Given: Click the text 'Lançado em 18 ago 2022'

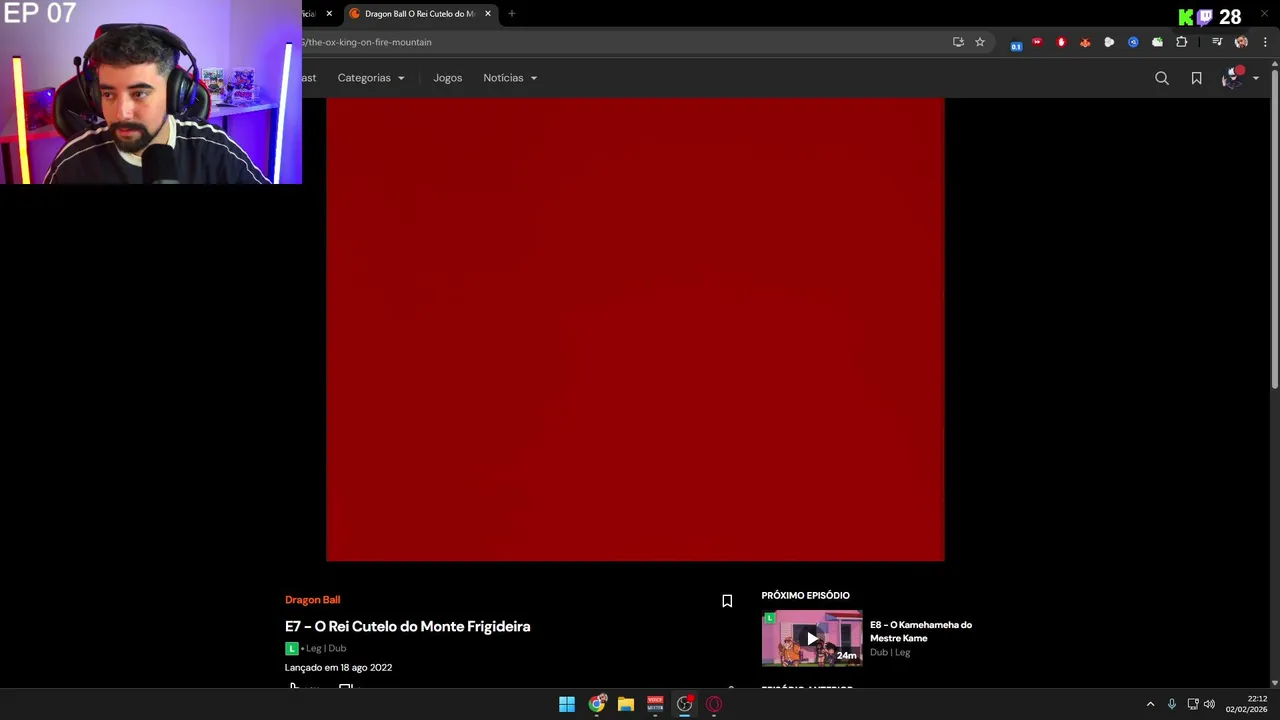Looking at the screenshot, I should pyautogui.click(x=338, y=667).
